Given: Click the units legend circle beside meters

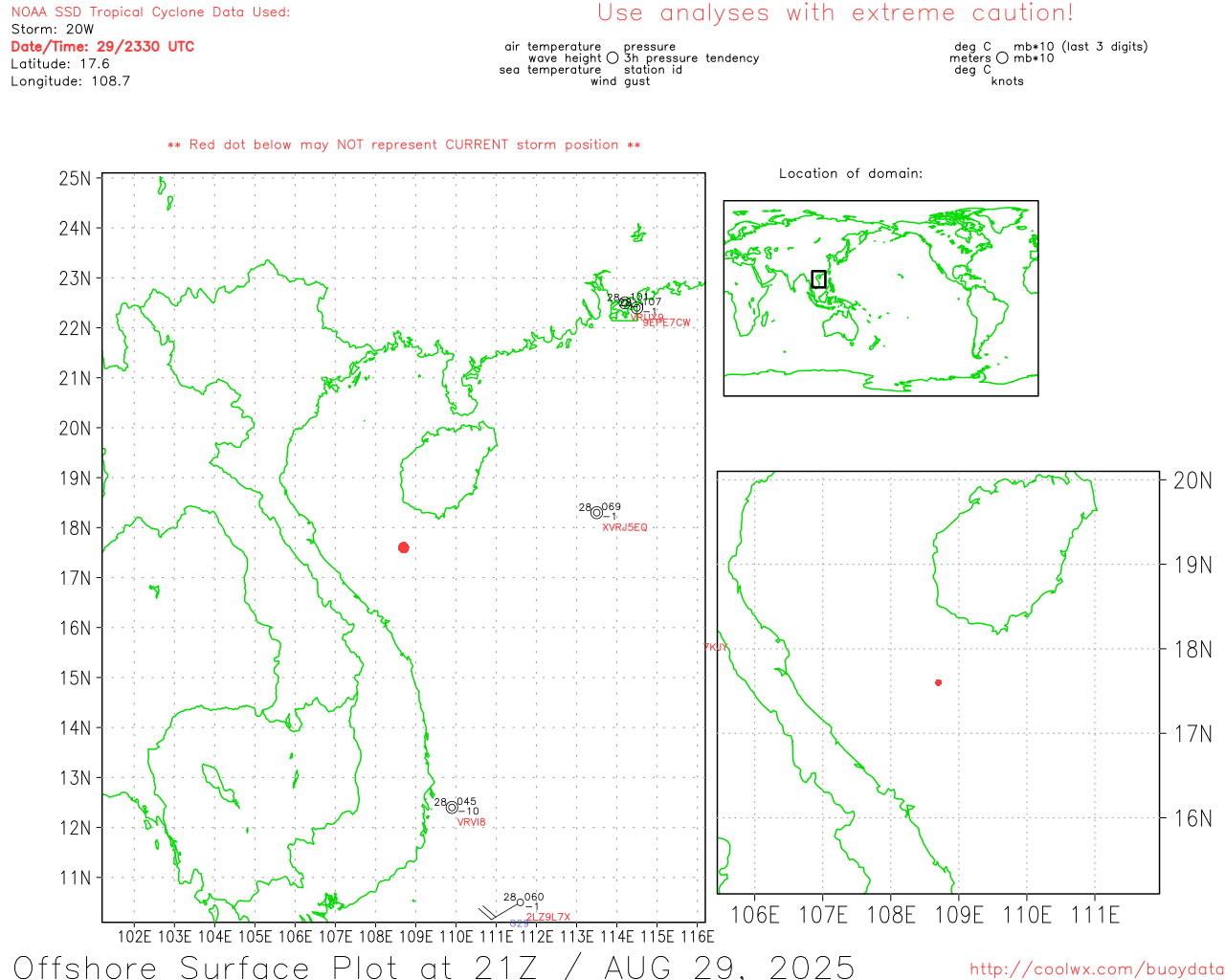Looking at the screenshot, I should point(1002,57).
